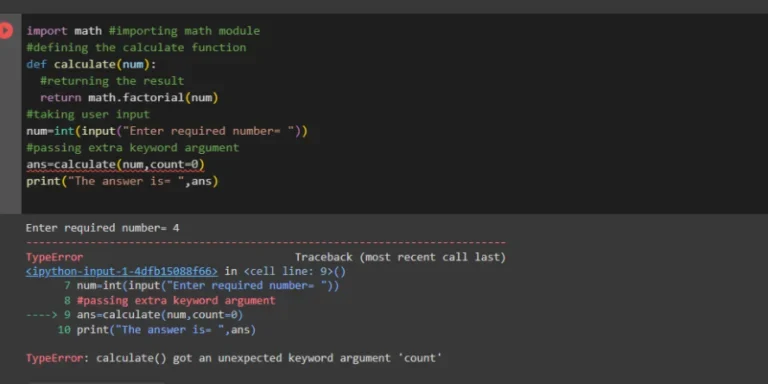This screenshot has width=768, height=384.
Task: Click the final 'unexpected keyword argument' error message
Action: (234, 358)
